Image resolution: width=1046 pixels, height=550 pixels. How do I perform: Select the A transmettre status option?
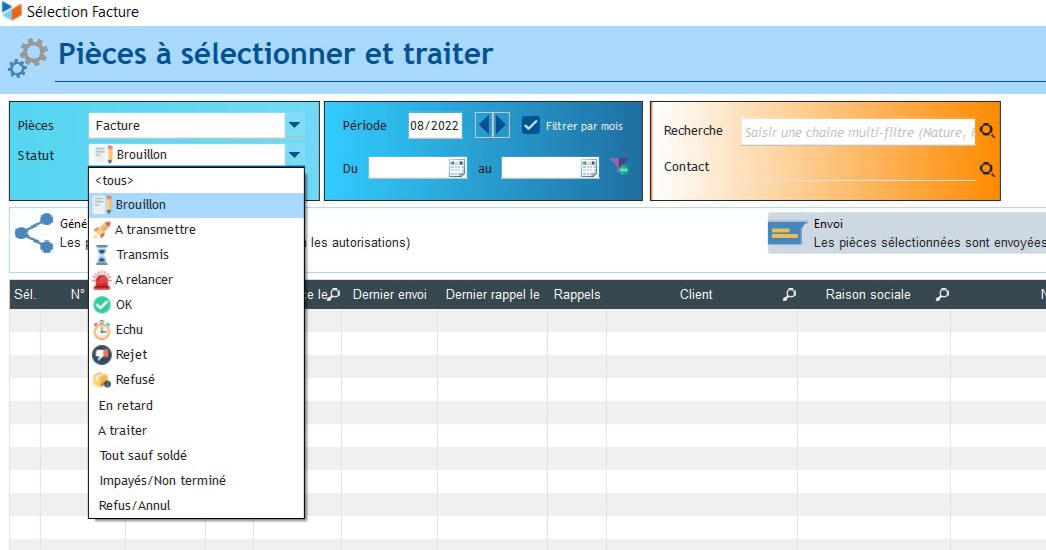(155, 230)
